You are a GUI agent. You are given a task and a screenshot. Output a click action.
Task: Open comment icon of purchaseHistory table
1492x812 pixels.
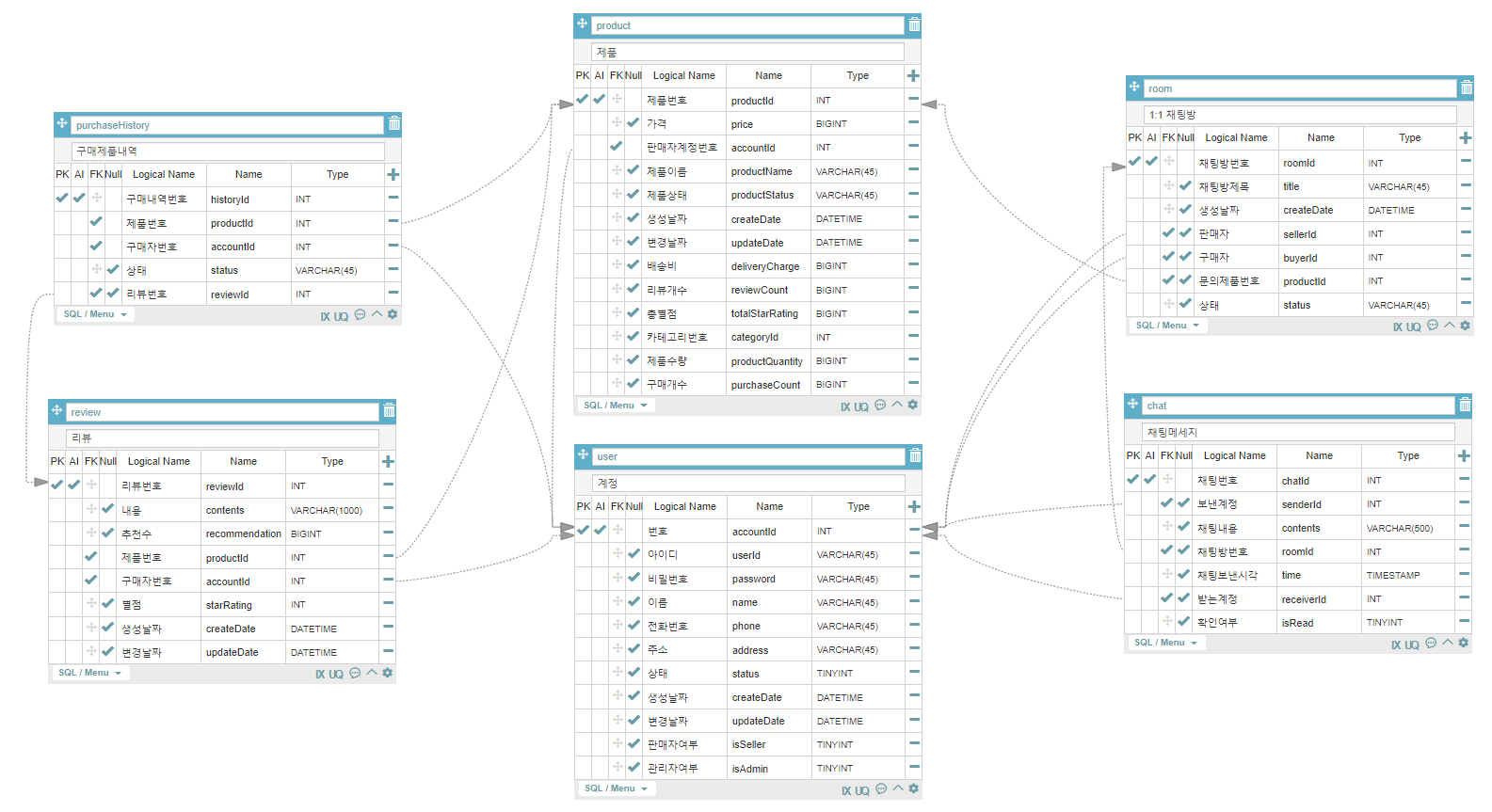(x=360, y=314)
